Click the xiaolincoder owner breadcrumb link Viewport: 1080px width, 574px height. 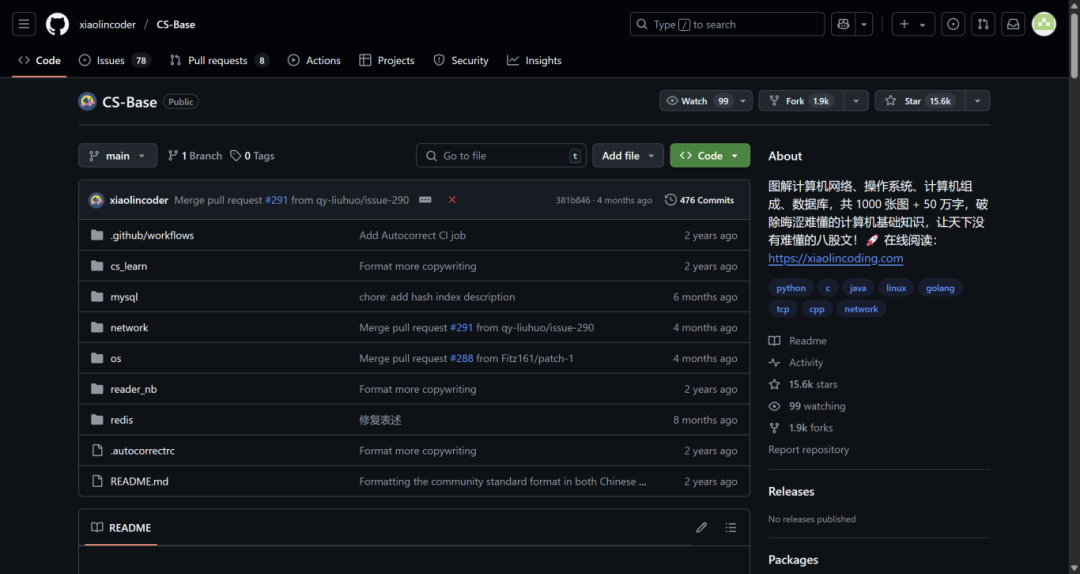tap(107, 24)
